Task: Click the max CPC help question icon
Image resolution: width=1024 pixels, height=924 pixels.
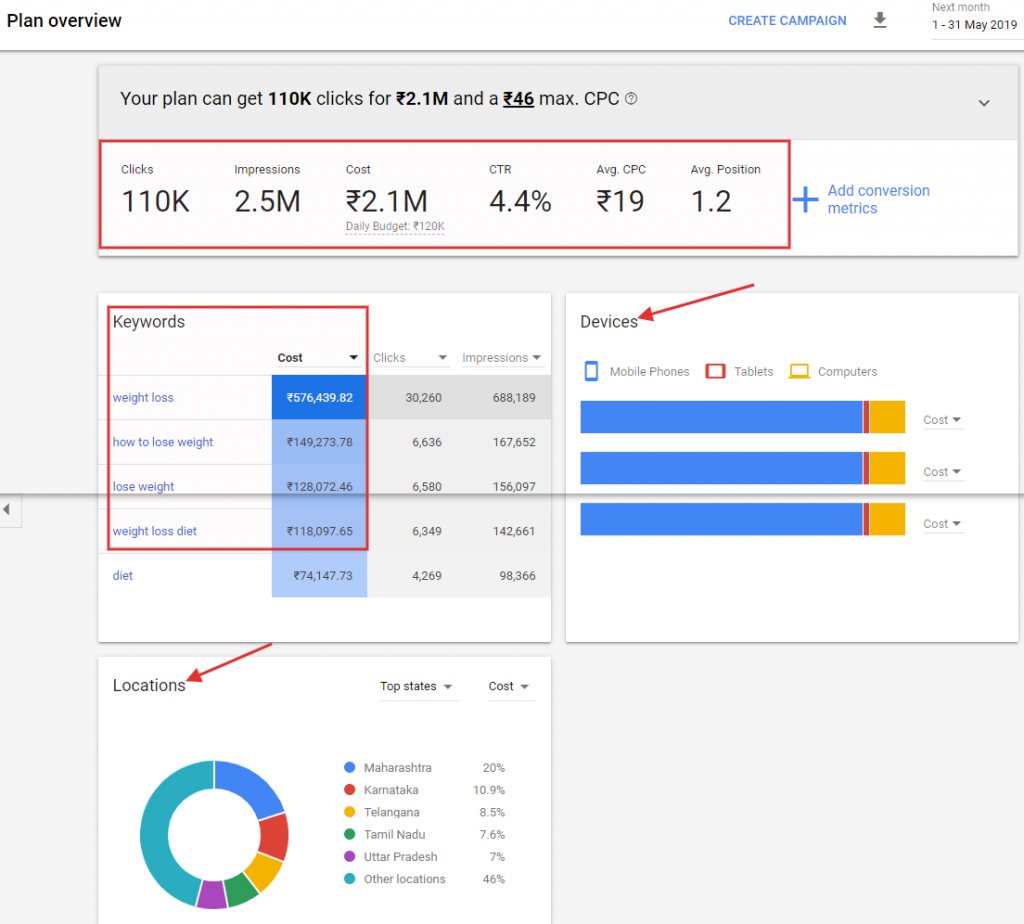Action: [x=631, y=99]
